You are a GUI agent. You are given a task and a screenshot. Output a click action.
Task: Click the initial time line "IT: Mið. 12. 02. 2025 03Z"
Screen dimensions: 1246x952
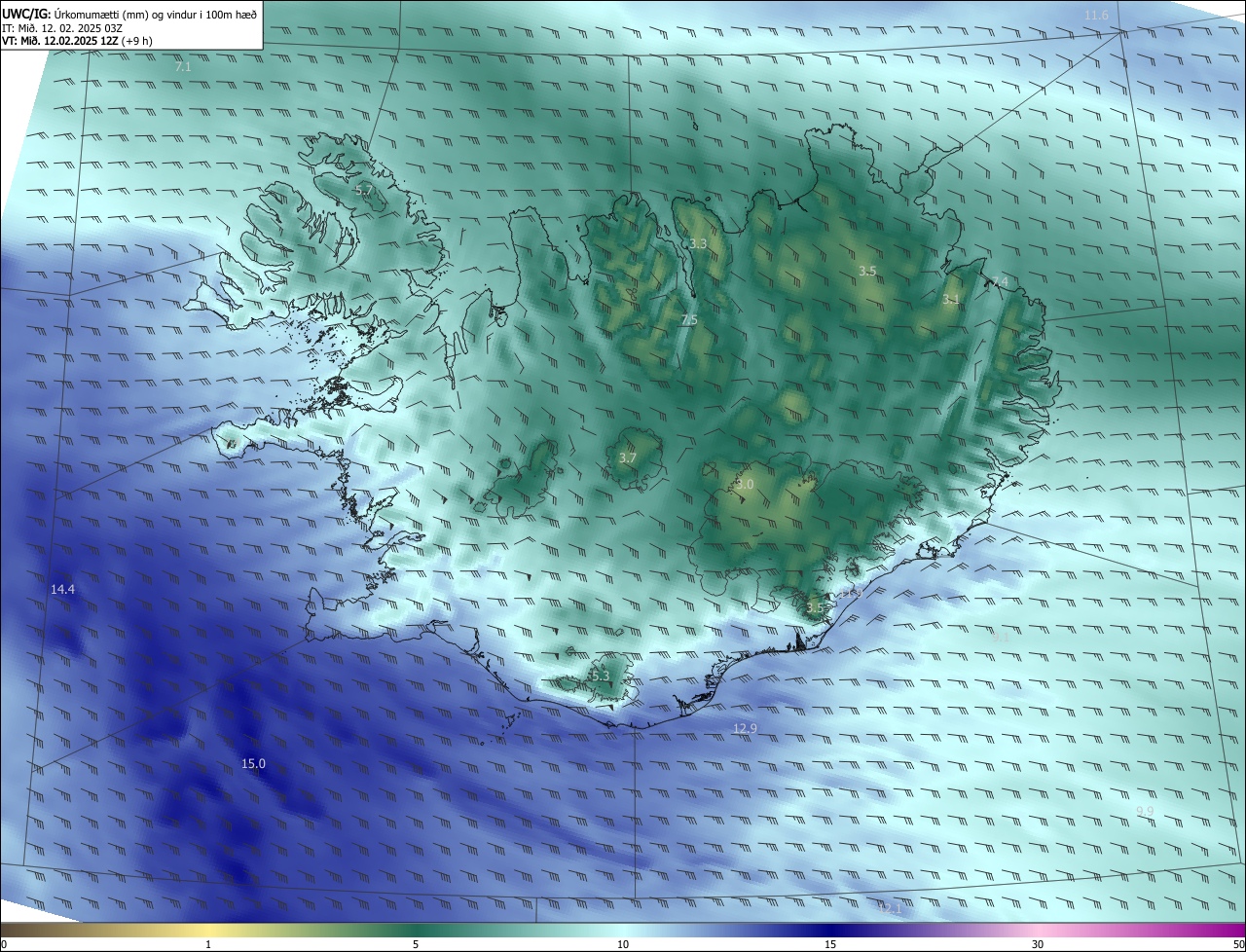(62, 28)
